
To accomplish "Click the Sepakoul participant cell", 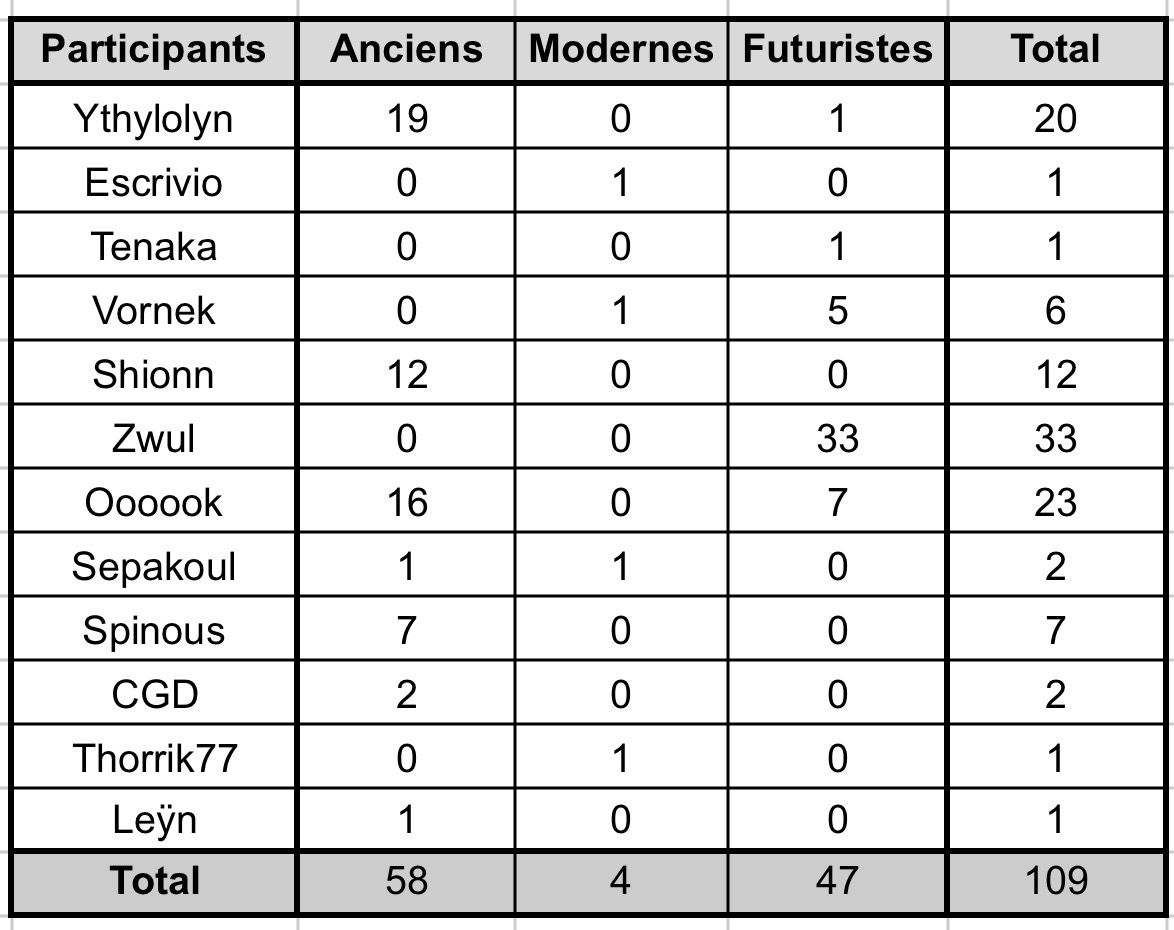I will click(x=154, y=566).
